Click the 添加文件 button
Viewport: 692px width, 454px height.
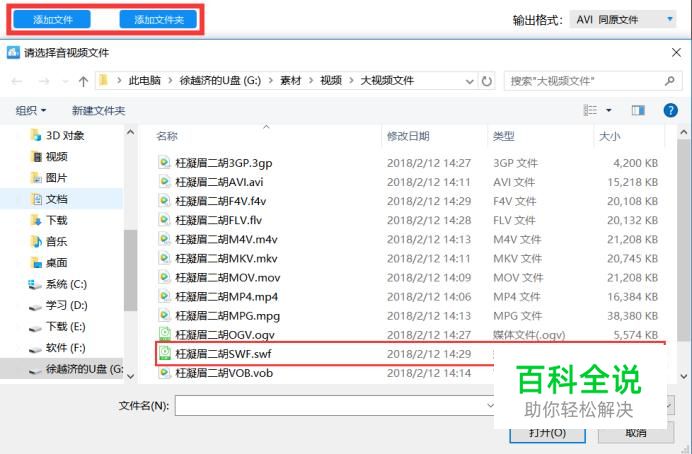[52, 19]
